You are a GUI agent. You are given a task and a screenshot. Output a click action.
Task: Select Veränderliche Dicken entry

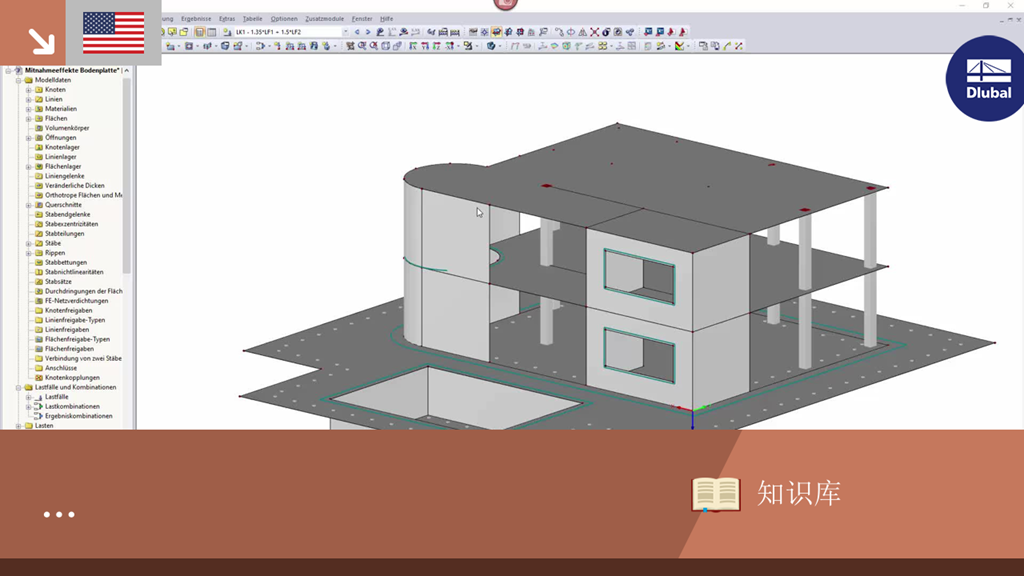74,185
